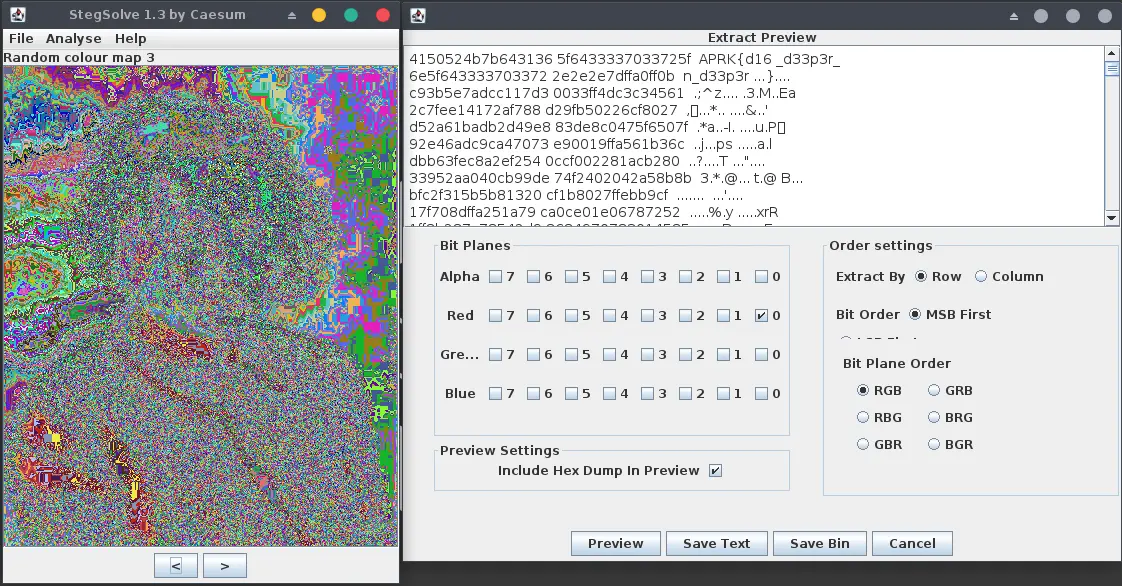The height and width of the screenshot is (586, 1122).
Task: Click Save Bin button
Action: pyautogui.click(x=819, y=544)
